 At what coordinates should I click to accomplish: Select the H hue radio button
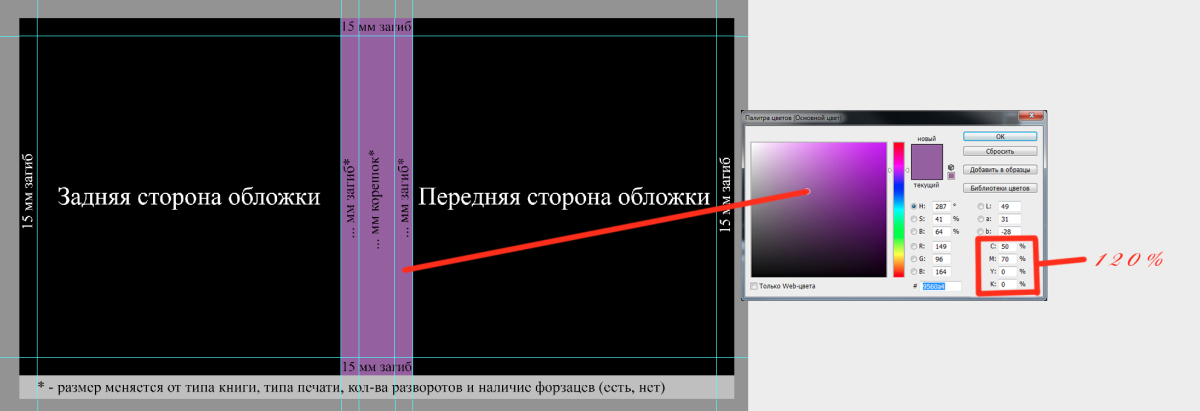click(x=914, y=206)
